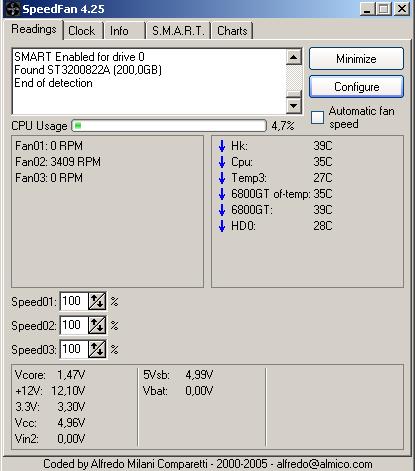Viewport: 415px width, 471px height.
Task: Click the Speed02 spinner arrows
Action: 97,325
